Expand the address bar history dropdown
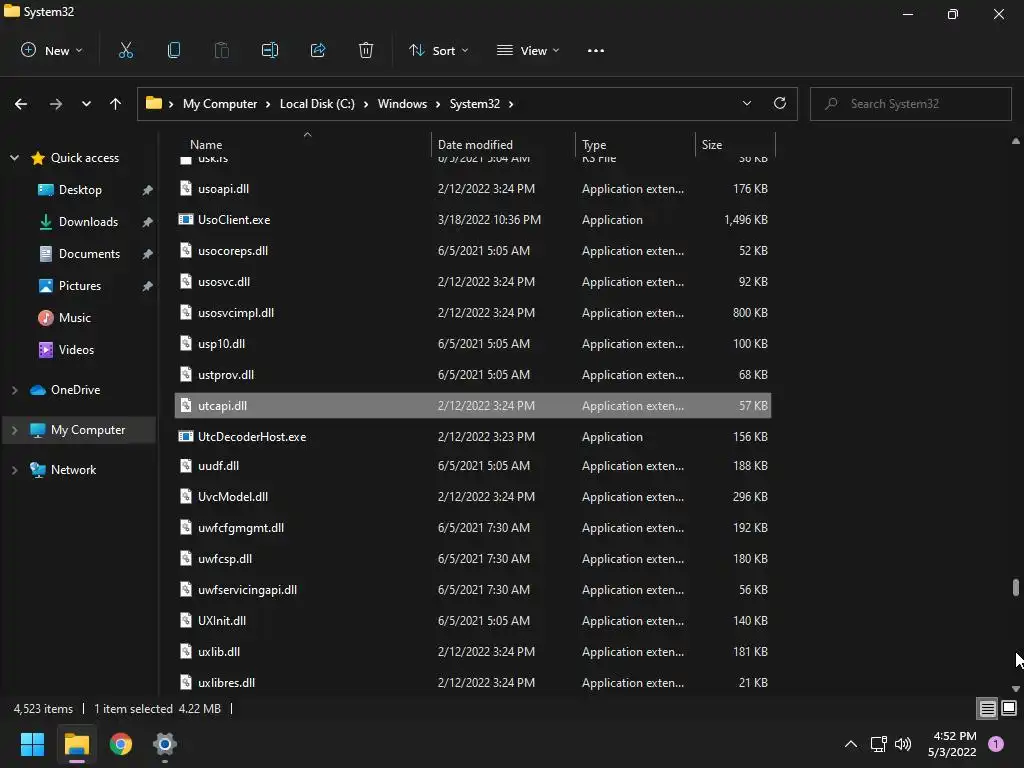Viewport: 1024px width, 768px height. click(x=746, y=103)
